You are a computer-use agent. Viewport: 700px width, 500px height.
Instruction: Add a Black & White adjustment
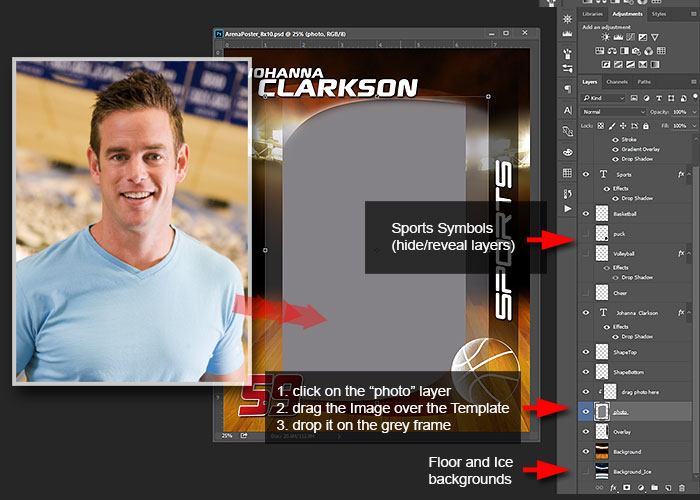pyautogui.click(x=624, y=51)
